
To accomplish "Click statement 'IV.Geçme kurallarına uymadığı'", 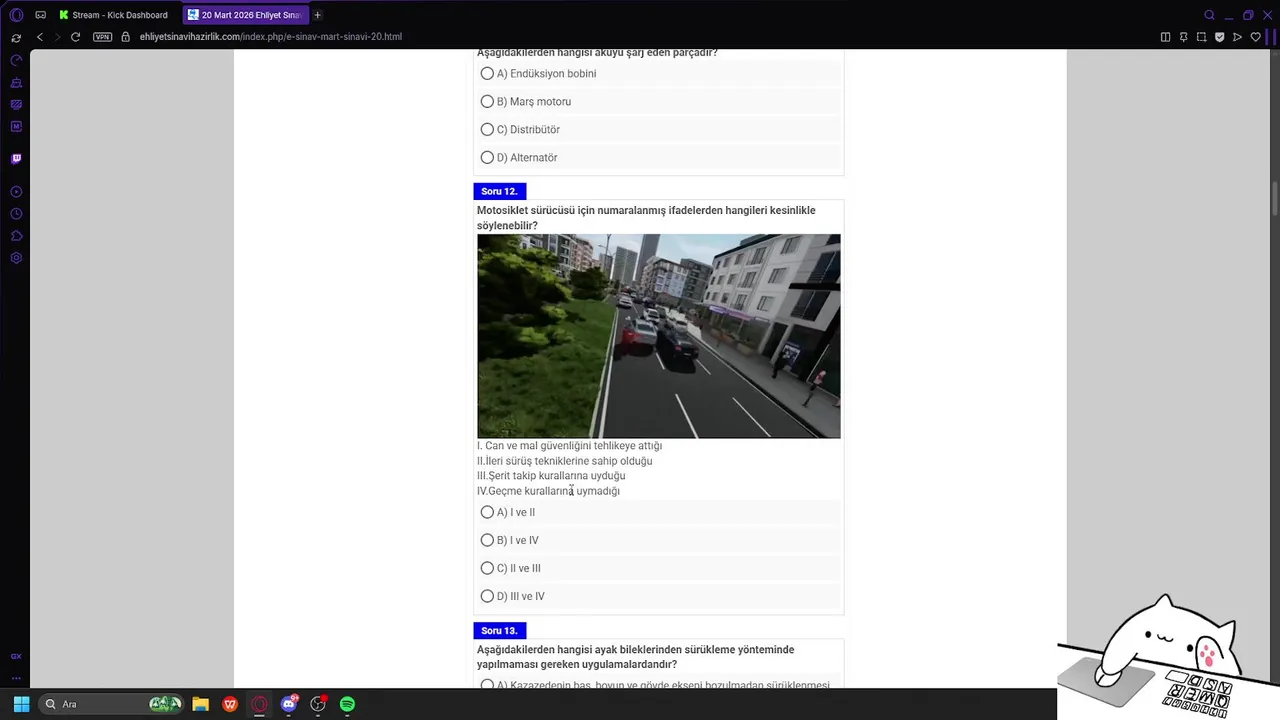I will click(548, 491).
